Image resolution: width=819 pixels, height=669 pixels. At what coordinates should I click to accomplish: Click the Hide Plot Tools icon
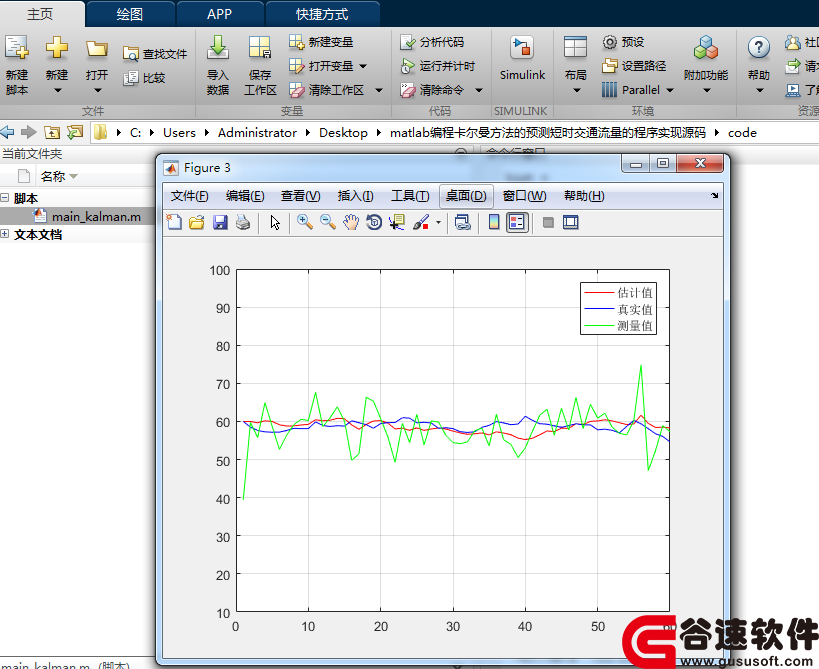pos(548,222)
